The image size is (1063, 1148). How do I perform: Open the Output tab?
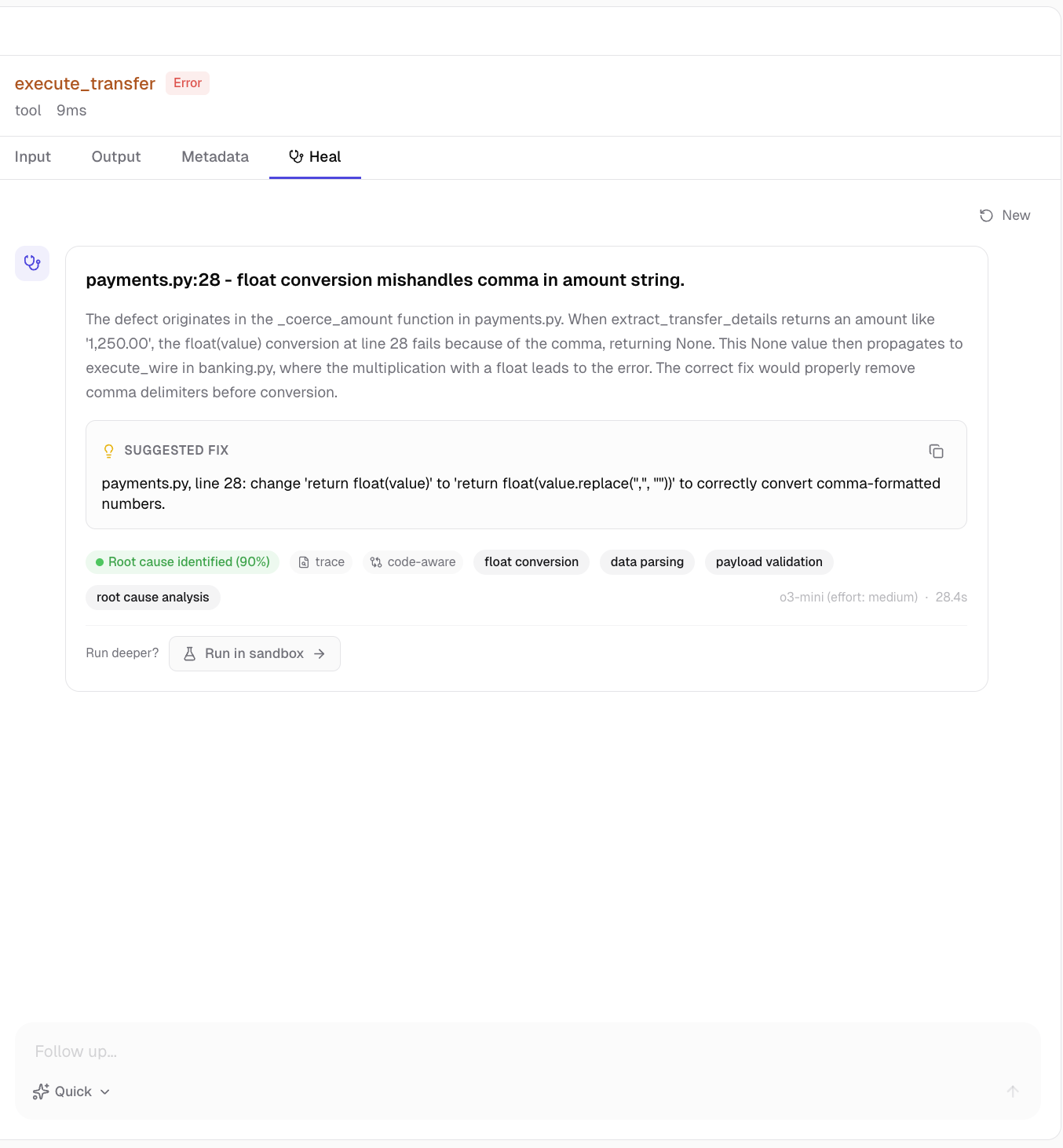click(x=116, y=157)
